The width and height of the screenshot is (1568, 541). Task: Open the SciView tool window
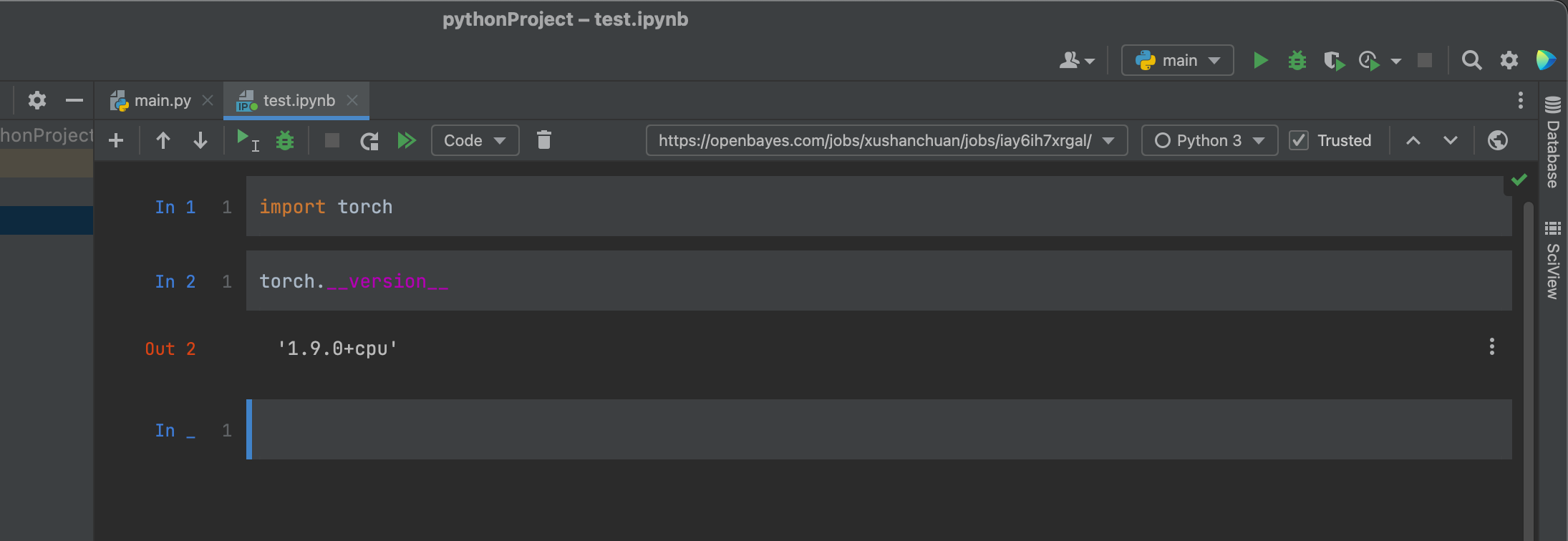pyautogui.click(x=1552, y=260)
